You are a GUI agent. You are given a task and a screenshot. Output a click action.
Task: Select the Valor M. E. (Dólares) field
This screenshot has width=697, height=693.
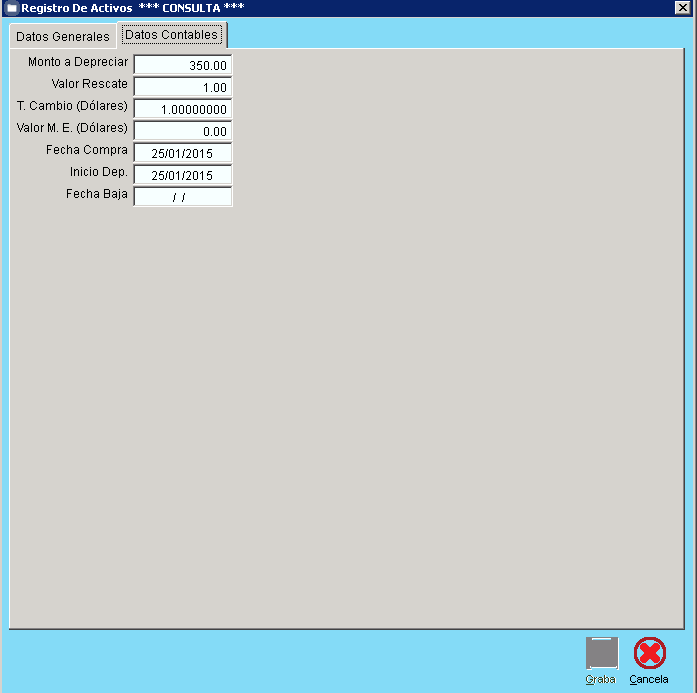[x=183, y=131]
